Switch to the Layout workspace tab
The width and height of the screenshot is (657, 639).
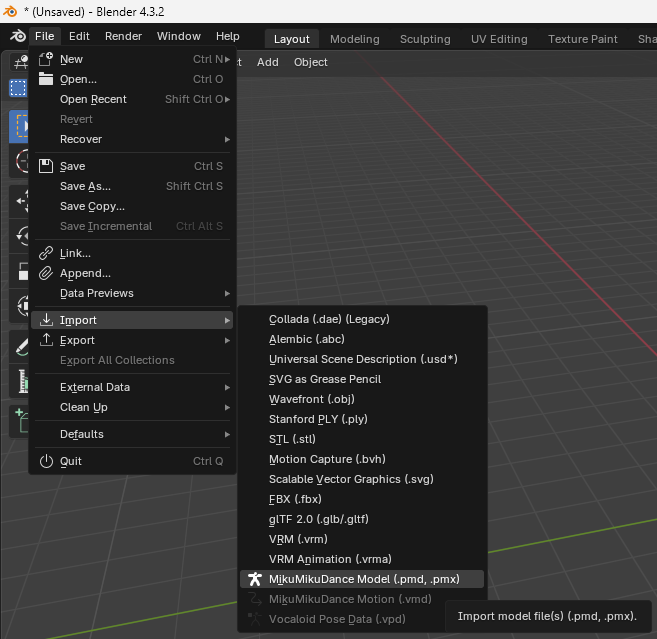point(292,39)
